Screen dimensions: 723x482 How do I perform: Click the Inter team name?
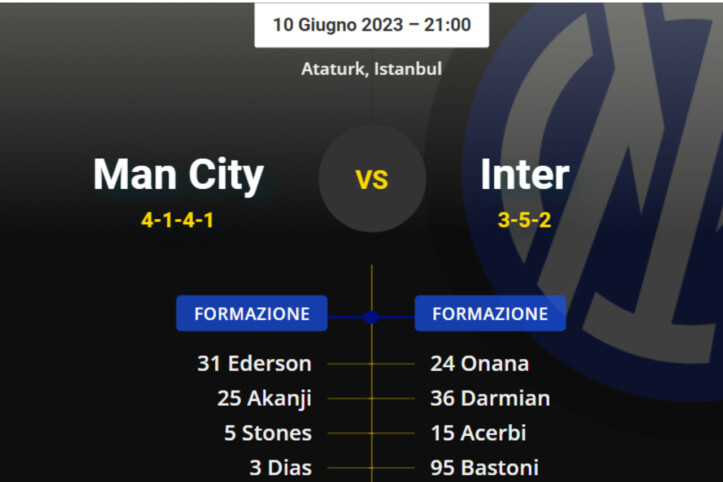click(x=524, y=175)
